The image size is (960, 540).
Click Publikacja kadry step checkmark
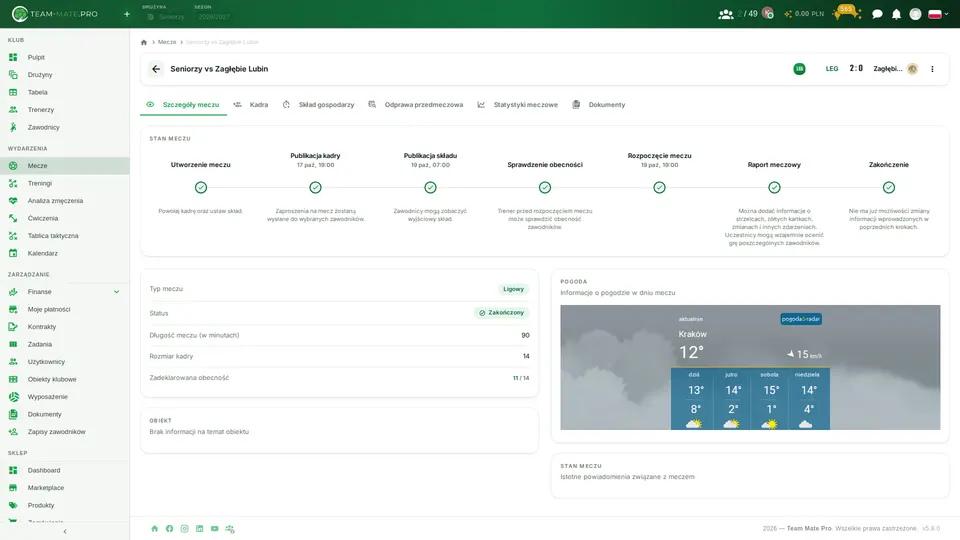pos(315,187)
